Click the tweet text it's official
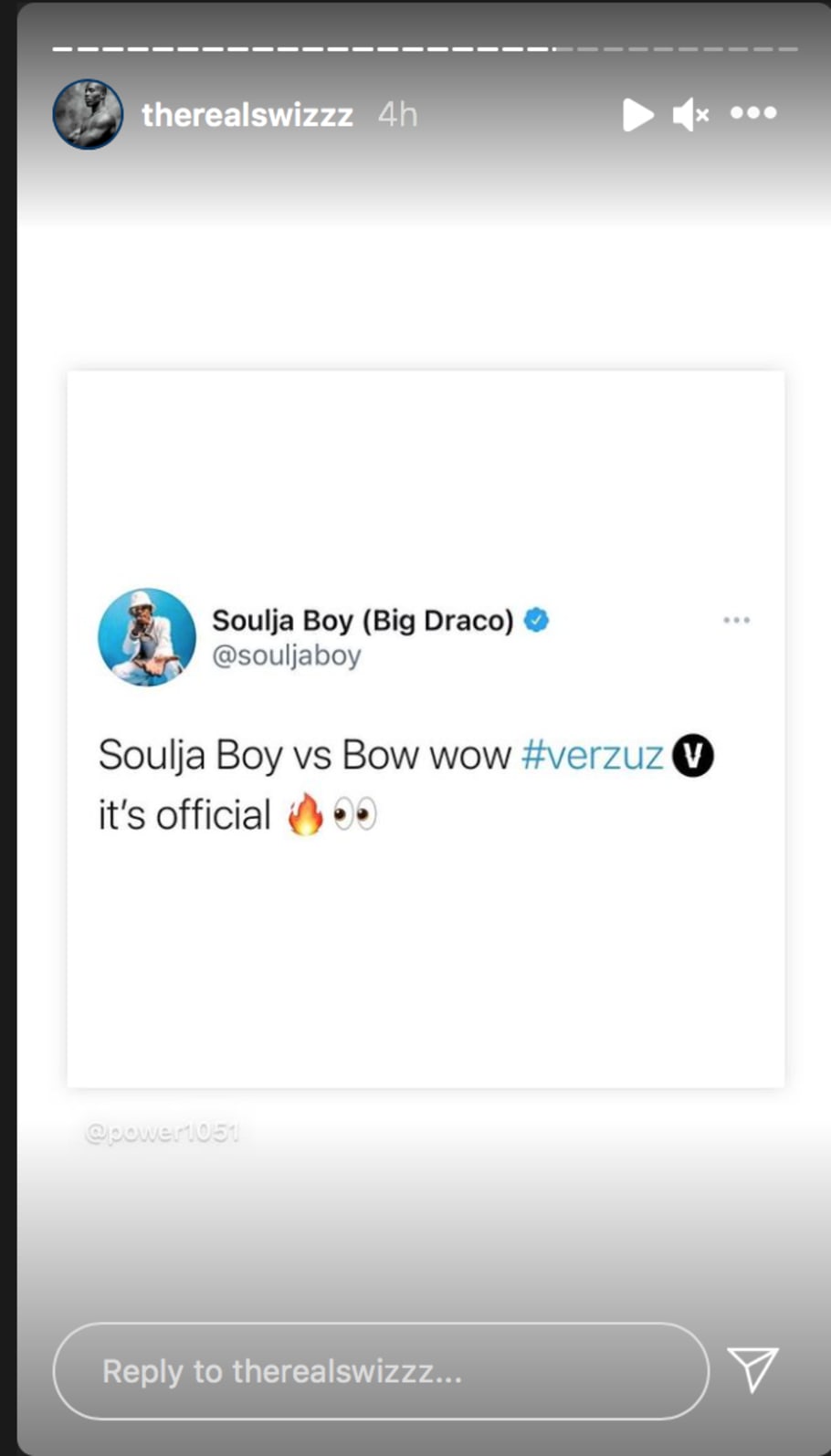Image resolution: width=831 pixels, height=1456 pixels. tap(184, 815)
